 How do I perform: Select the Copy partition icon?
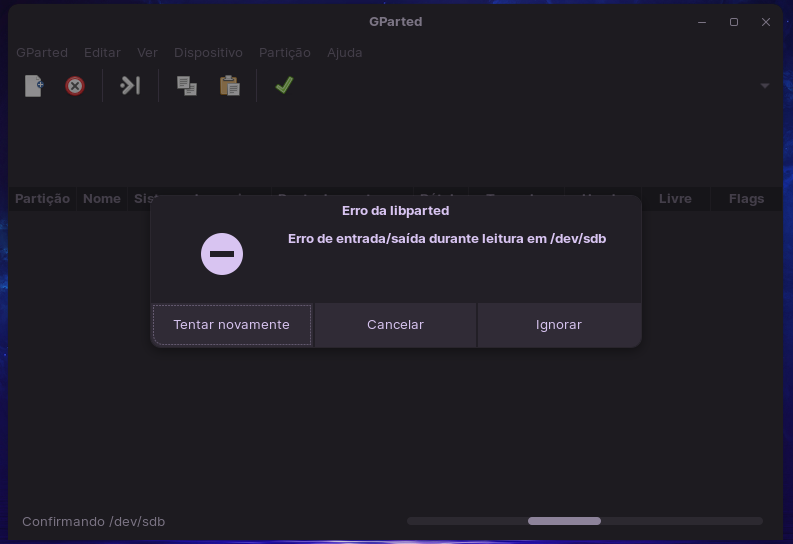pos(187,85)
